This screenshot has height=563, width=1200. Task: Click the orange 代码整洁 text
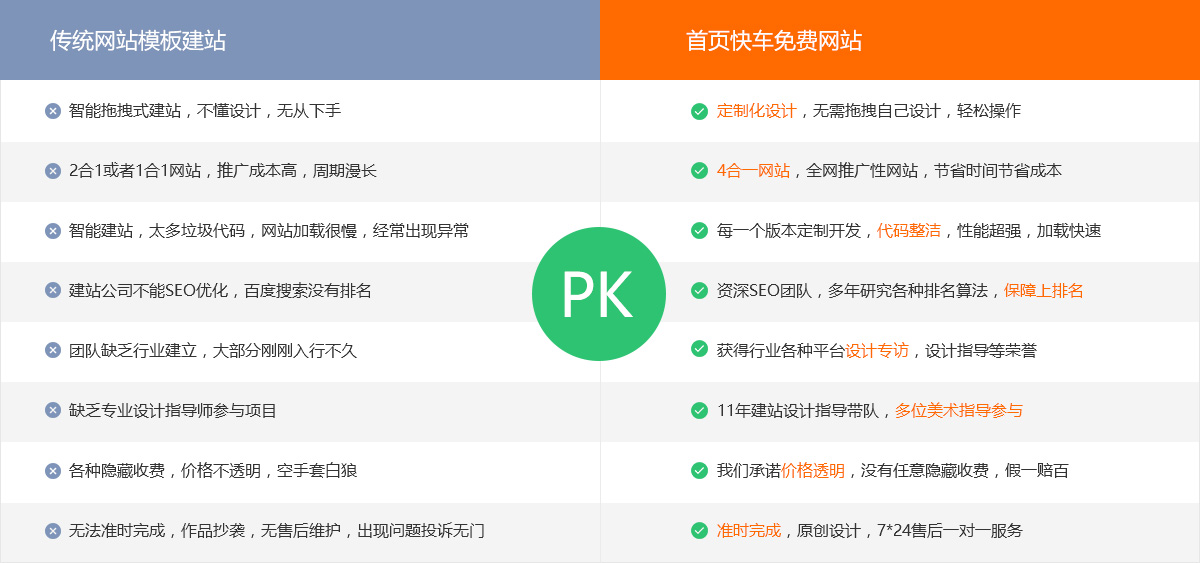[909, 231]
